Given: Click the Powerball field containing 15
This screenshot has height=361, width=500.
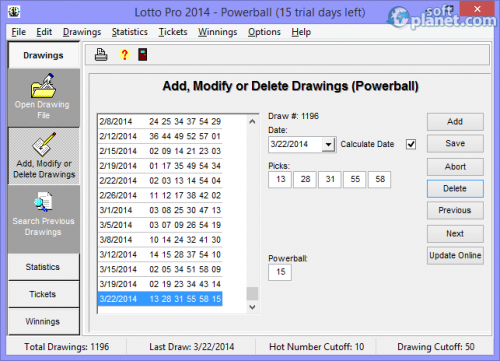Looking at the screenshot, I should coord(280,272).
